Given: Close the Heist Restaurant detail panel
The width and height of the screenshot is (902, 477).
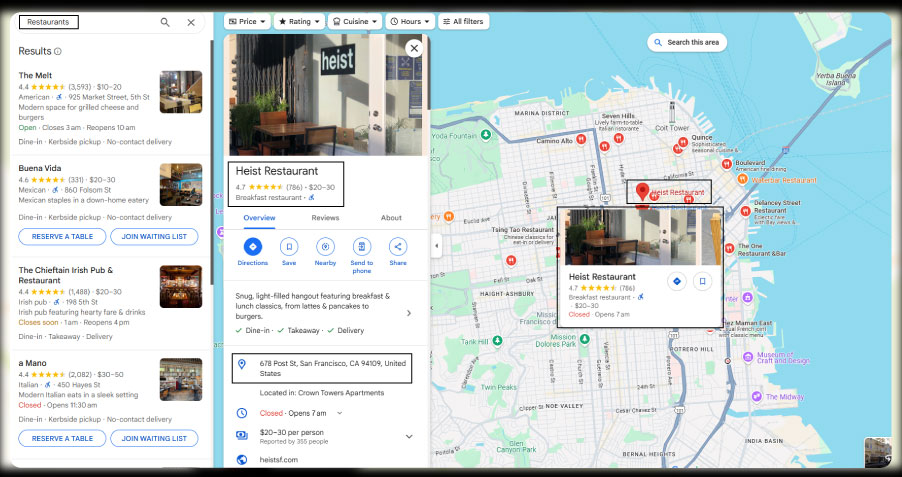Looking at the screenshot, I should coord(413,48).
